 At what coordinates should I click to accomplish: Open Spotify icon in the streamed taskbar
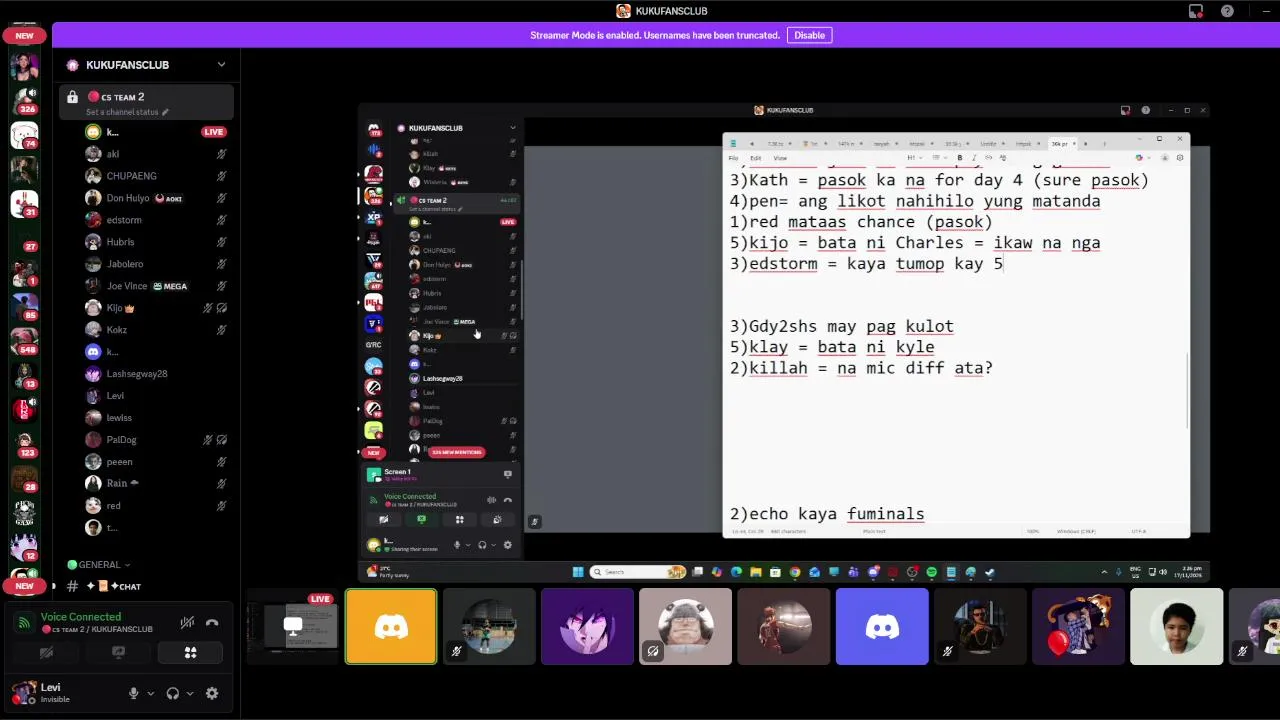click(932, 572)
